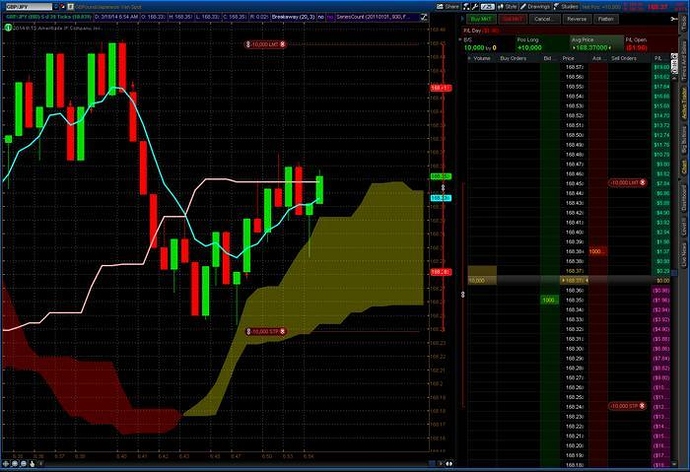This screenshot has width=690, height=472.
Task: Click price 168.50 in the ladder
Action: [x=574, y=135]
